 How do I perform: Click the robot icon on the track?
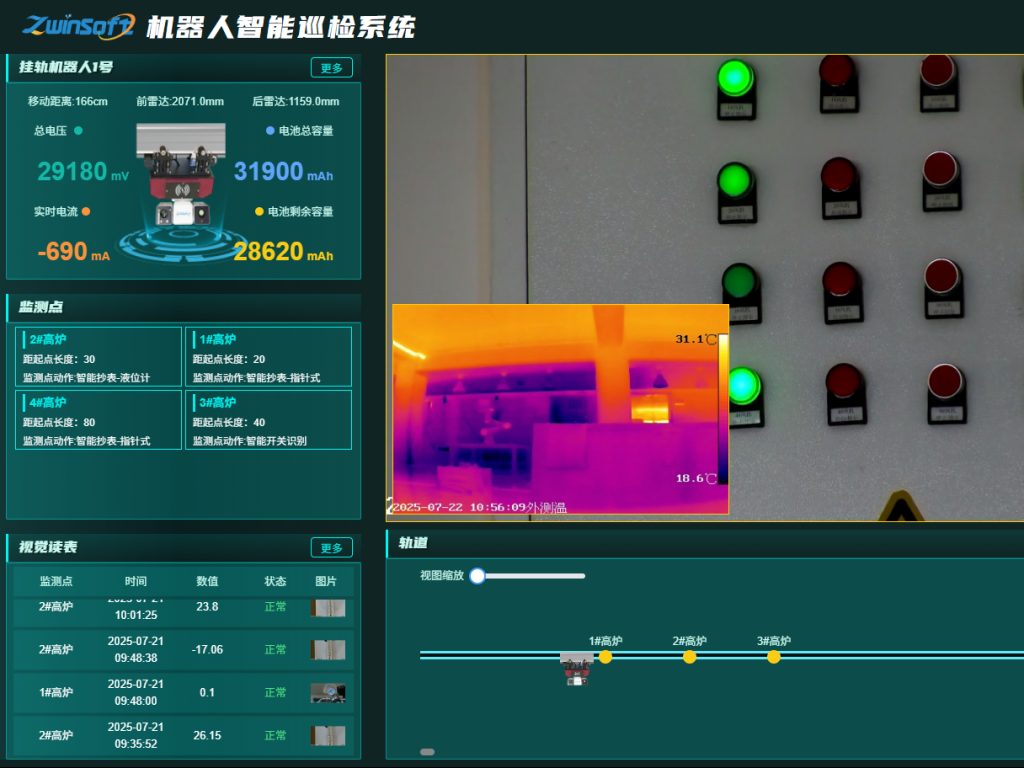577,667
